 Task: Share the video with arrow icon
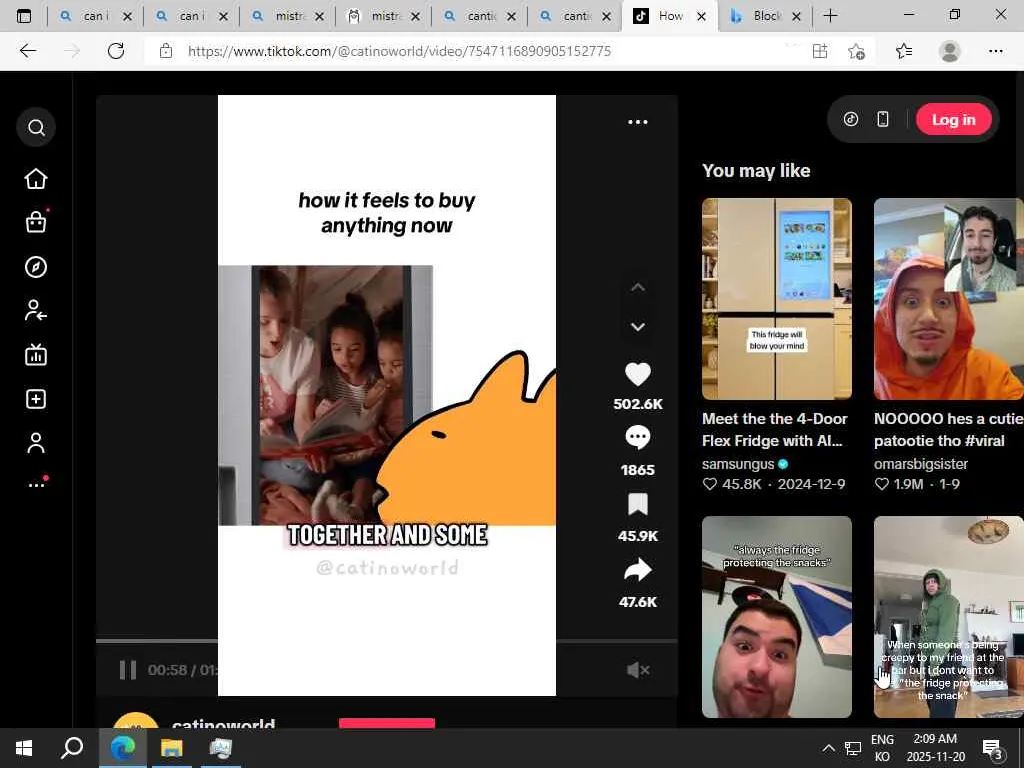638,570
